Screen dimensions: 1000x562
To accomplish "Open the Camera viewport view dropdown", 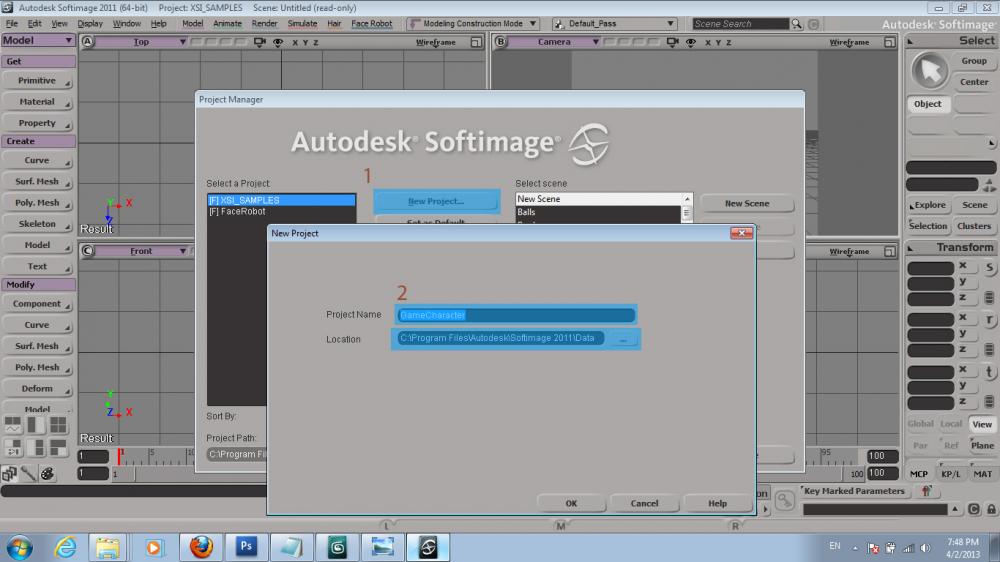I will point(554,42).
